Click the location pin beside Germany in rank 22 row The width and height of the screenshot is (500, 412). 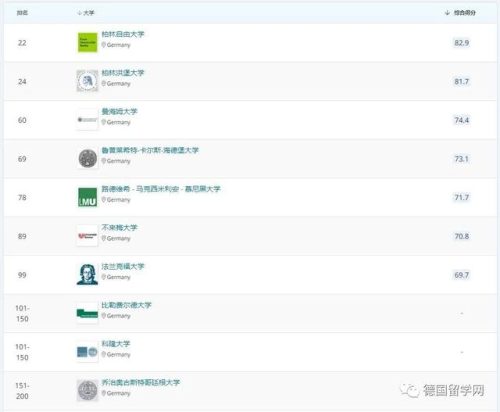pos(104,45)
